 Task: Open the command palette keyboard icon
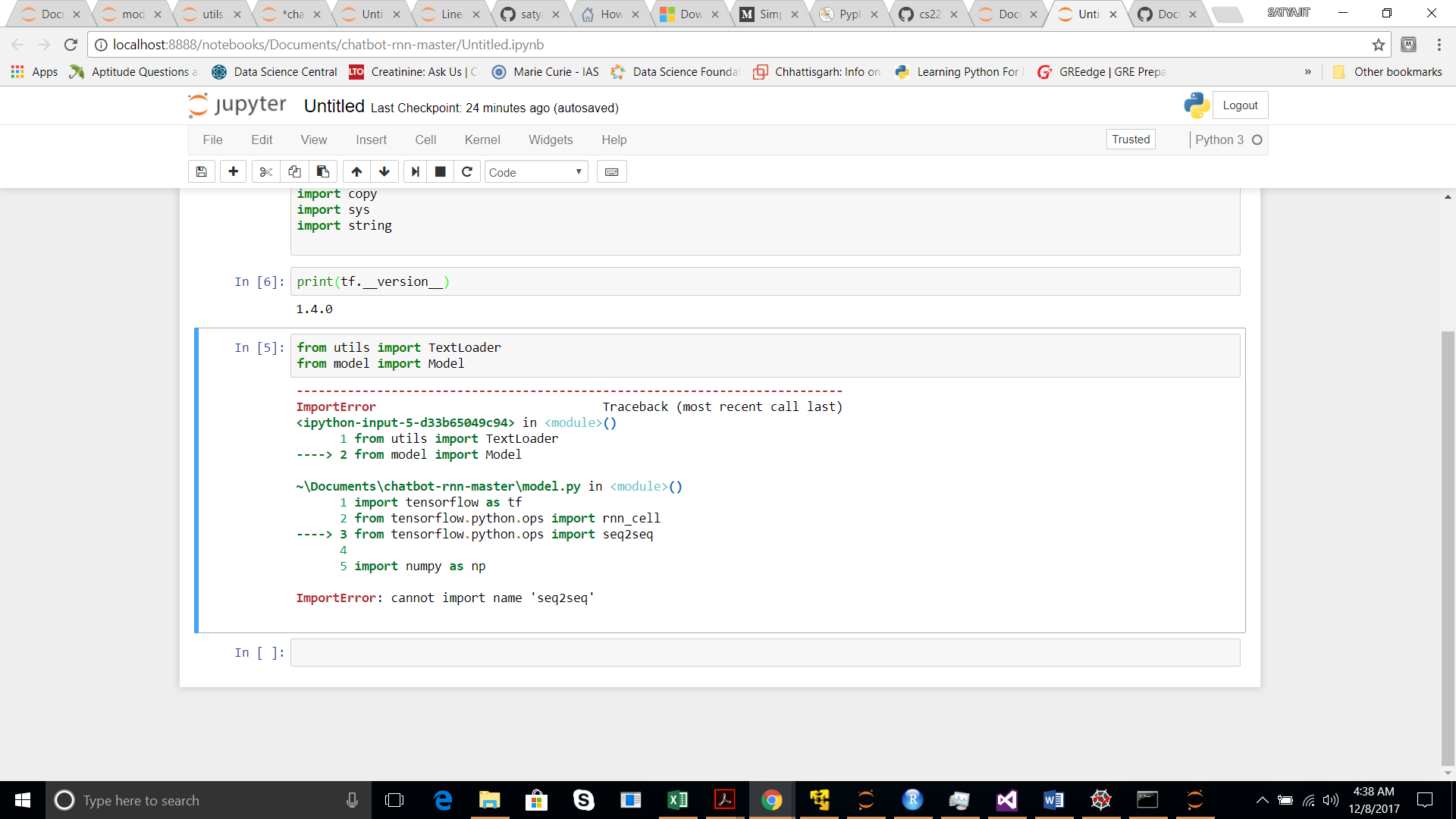pos(611,171)
